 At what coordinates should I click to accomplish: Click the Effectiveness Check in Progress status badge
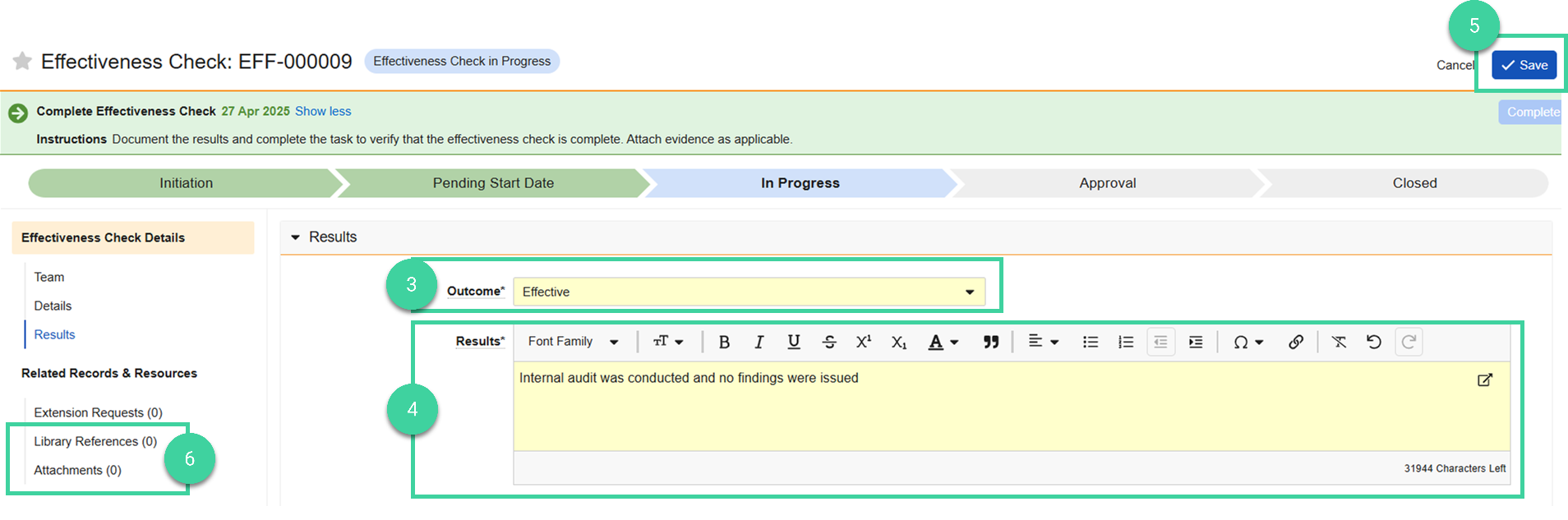462,61
